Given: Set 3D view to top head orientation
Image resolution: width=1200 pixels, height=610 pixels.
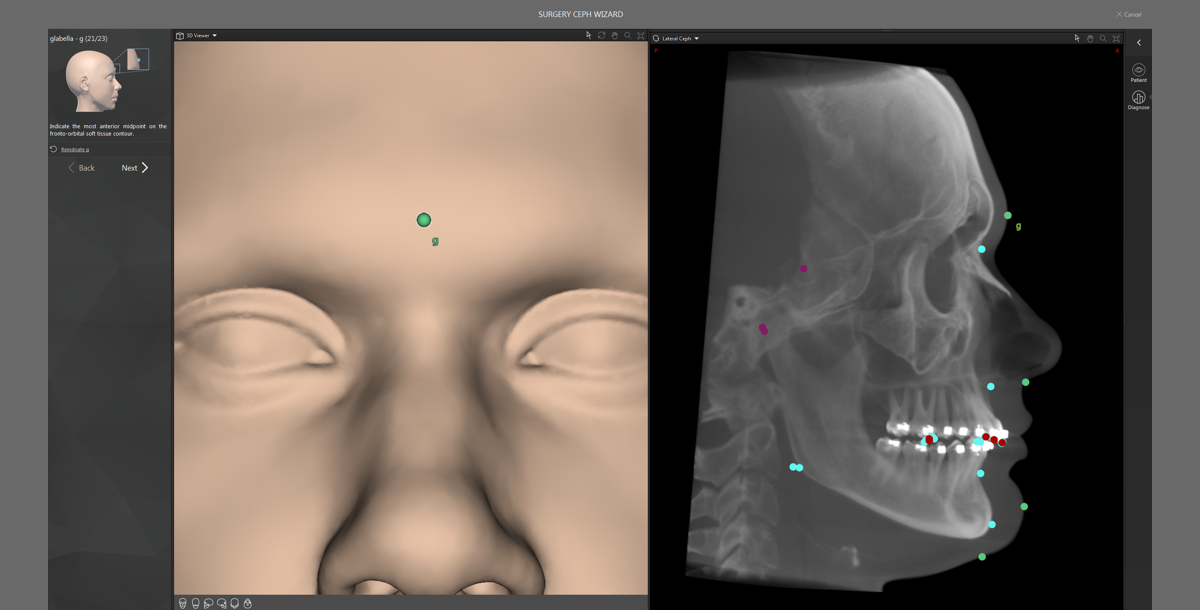Looking at the screenshot, I should 247,603.
